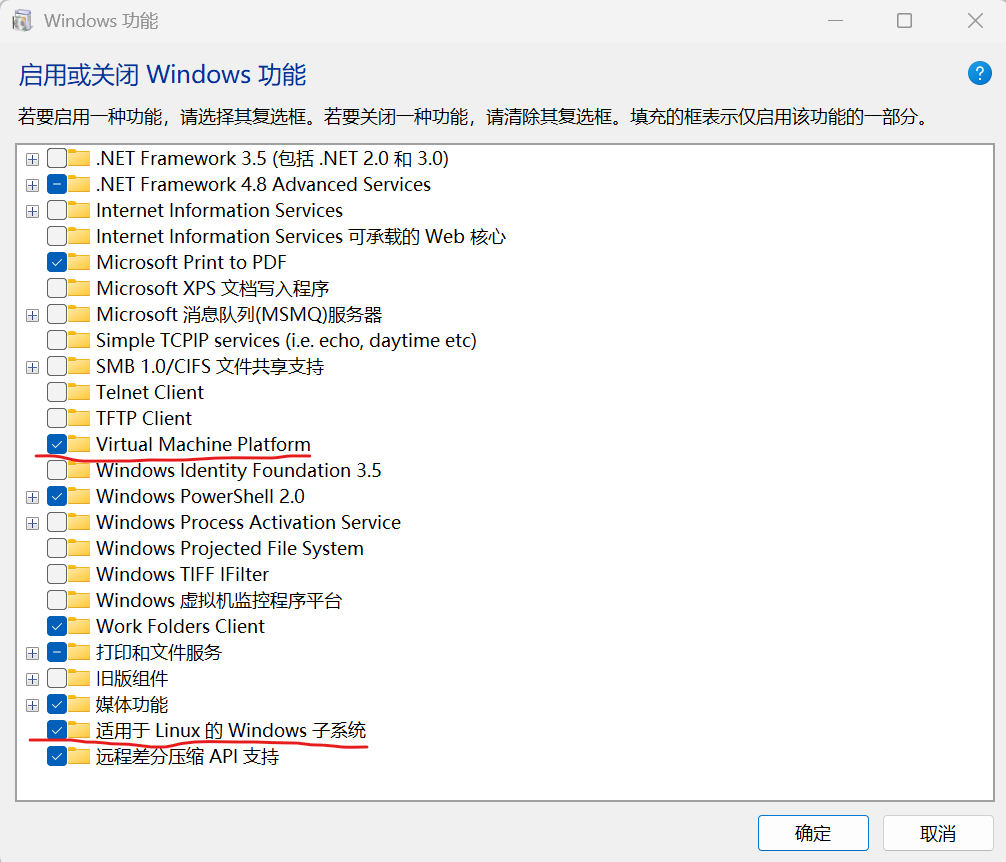Click folder icon beside Internet Information Services
Image resolution: width=1006 pixels, height=862 pixels.
pos(79,210)
